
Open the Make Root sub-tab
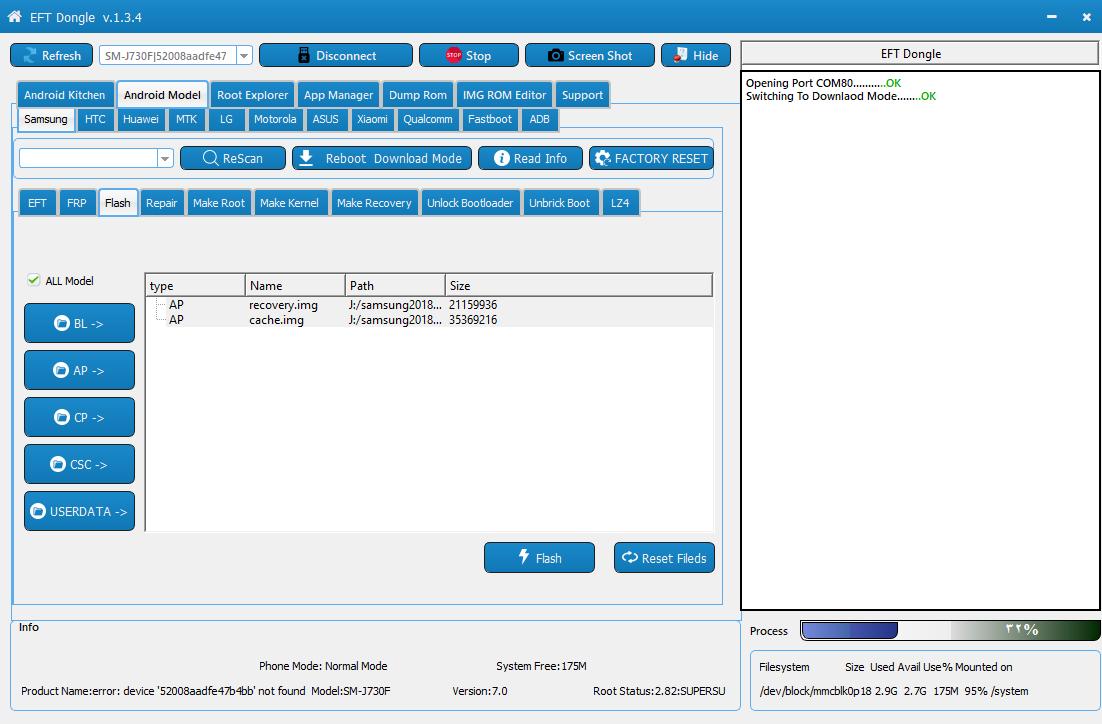click(x=219, y=203)
